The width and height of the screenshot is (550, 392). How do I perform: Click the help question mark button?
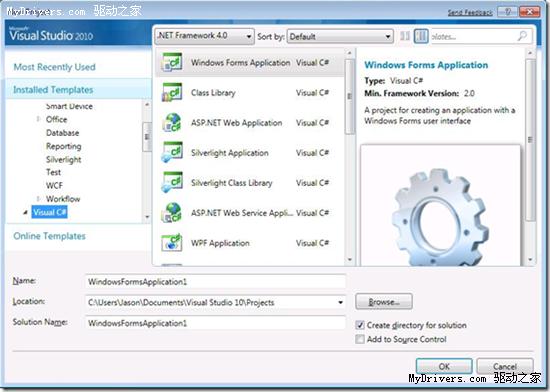[x=507, y=12]
